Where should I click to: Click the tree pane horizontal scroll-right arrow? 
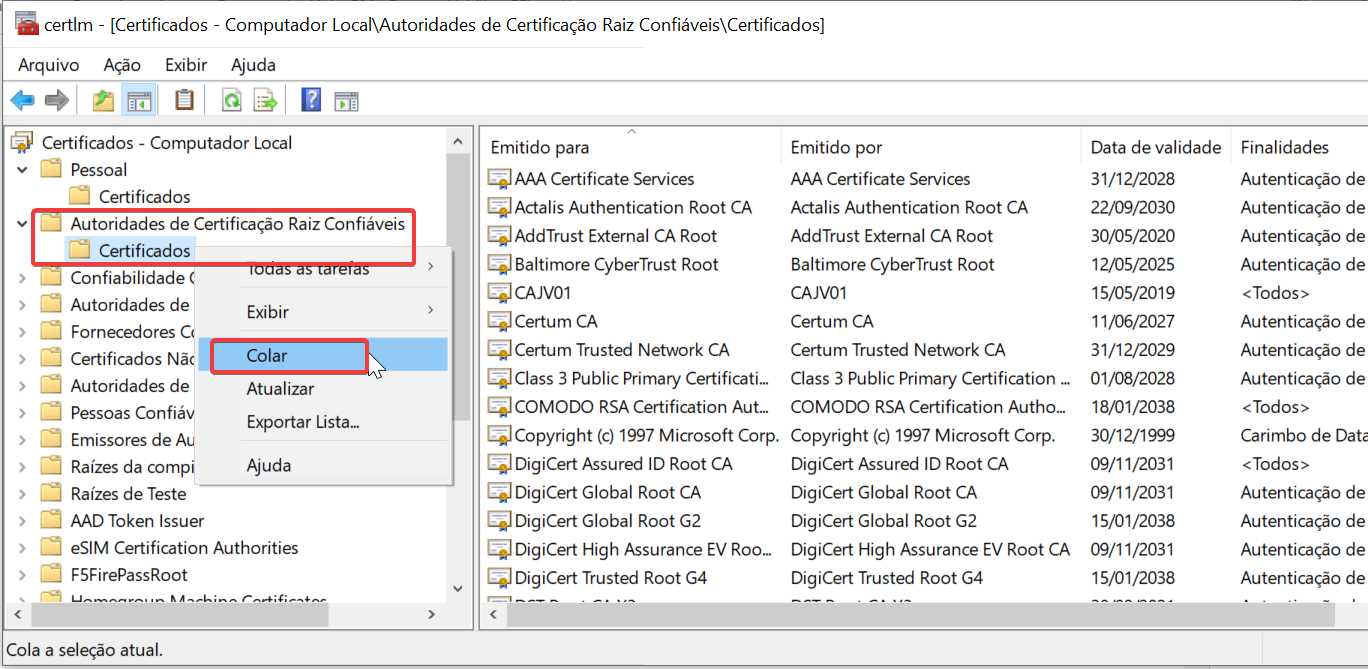432,615
